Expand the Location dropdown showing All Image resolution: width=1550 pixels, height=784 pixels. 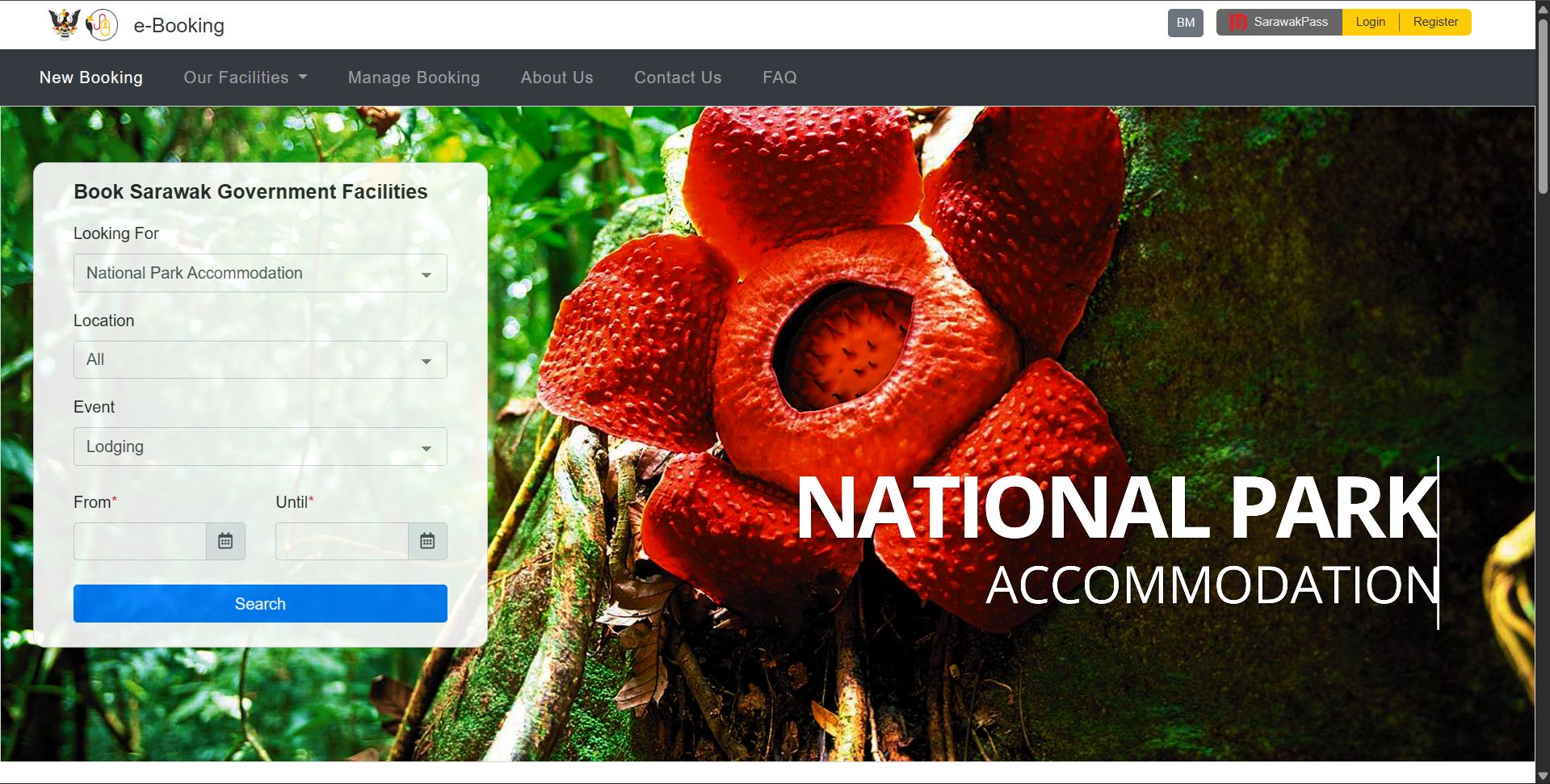[x=260, y=359]
